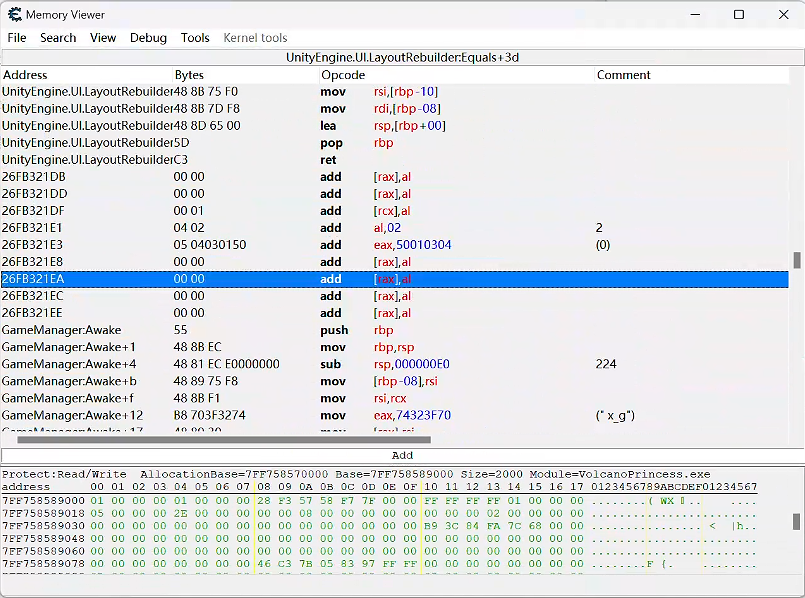Open the Search menu
Viewport: 805px width, 598px height.
click(58, 38)
